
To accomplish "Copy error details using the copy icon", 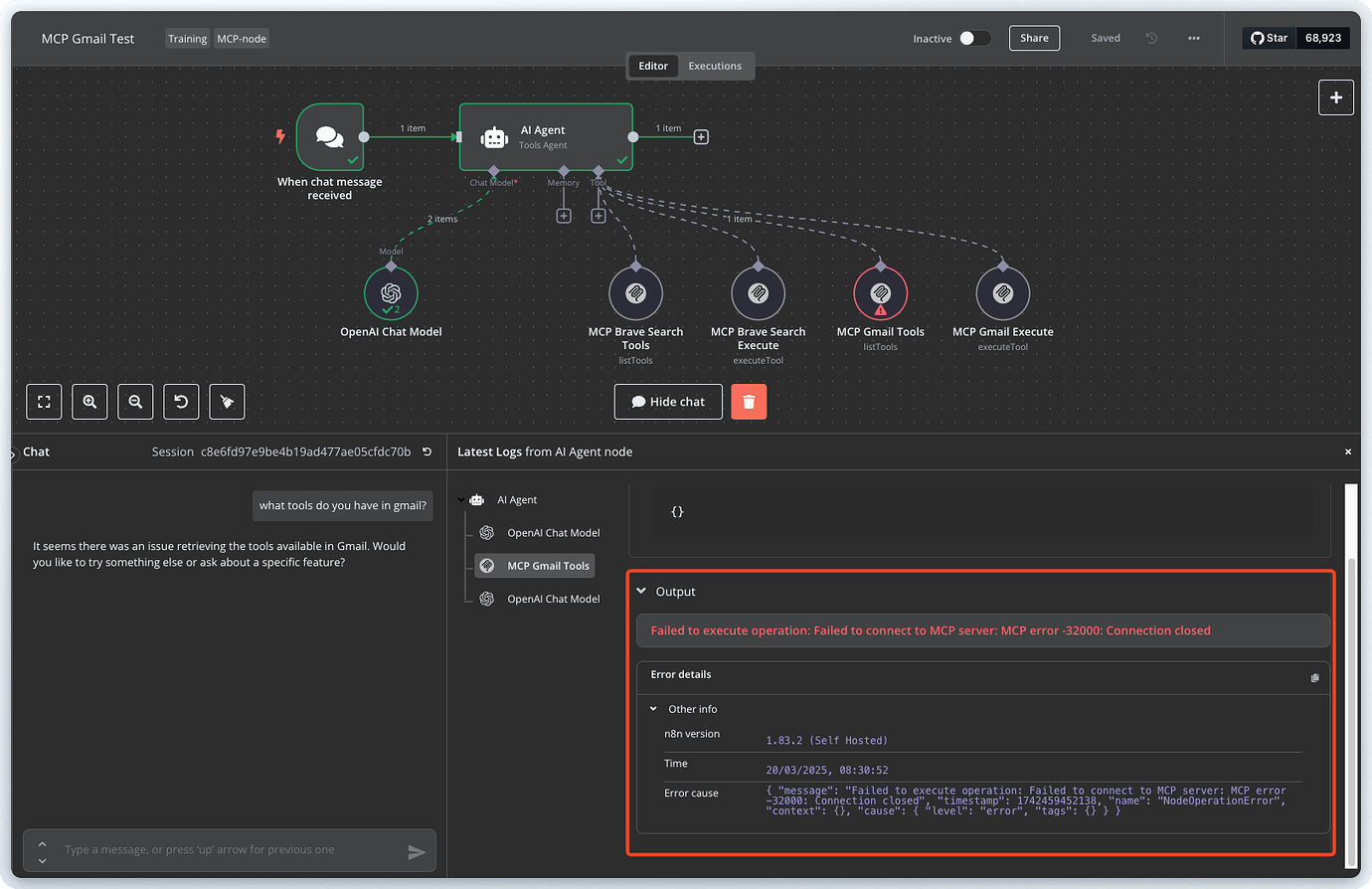I will pos(1314,677).
